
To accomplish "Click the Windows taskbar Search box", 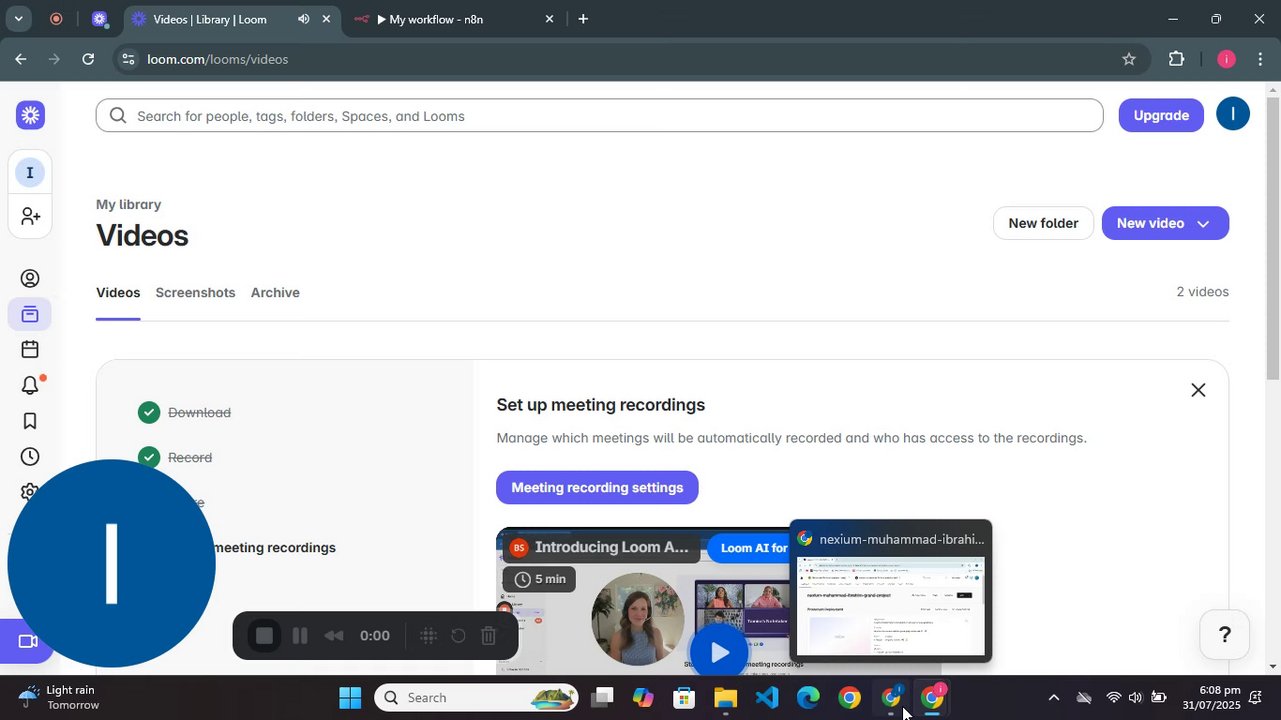I will (477, 698).
